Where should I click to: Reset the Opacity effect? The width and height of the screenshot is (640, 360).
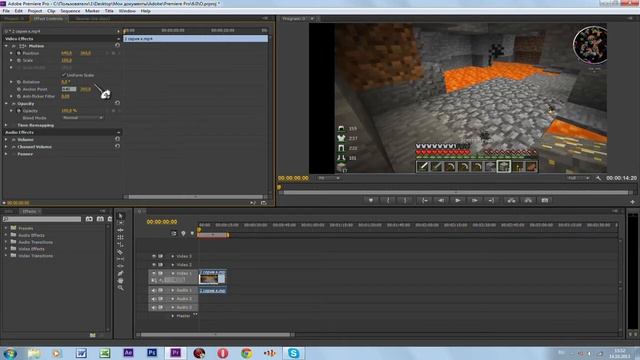click(x=118, y=103)
